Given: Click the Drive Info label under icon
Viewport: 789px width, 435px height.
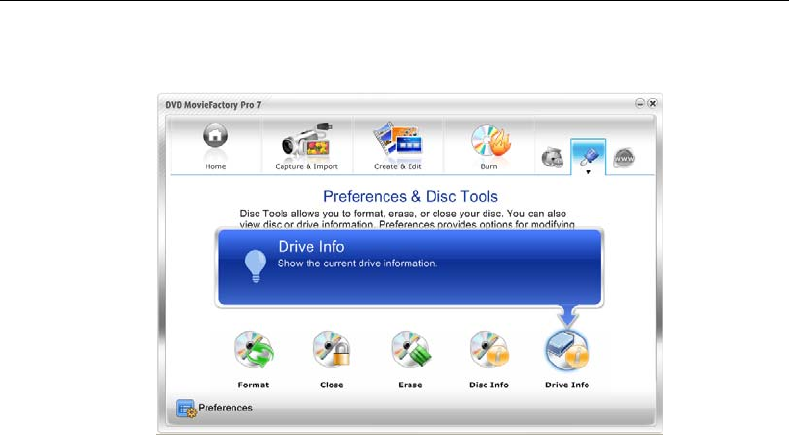Looking at the screenshot, I should click(567, 385).
